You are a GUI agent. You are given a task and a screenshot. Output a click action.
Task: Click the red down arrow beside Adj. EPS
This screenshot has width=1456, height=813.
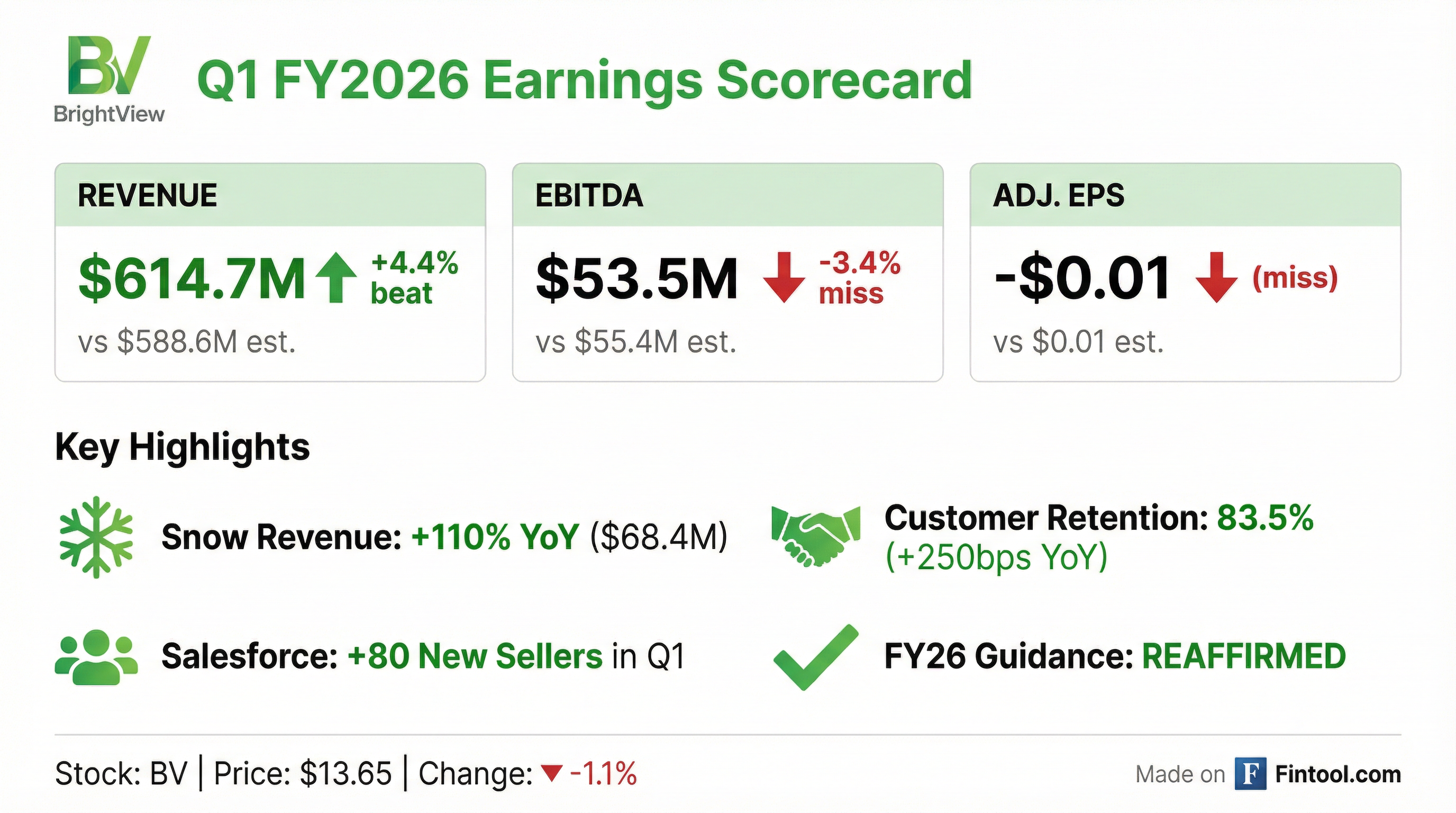pyautogui.click(x=1216, y=277)
